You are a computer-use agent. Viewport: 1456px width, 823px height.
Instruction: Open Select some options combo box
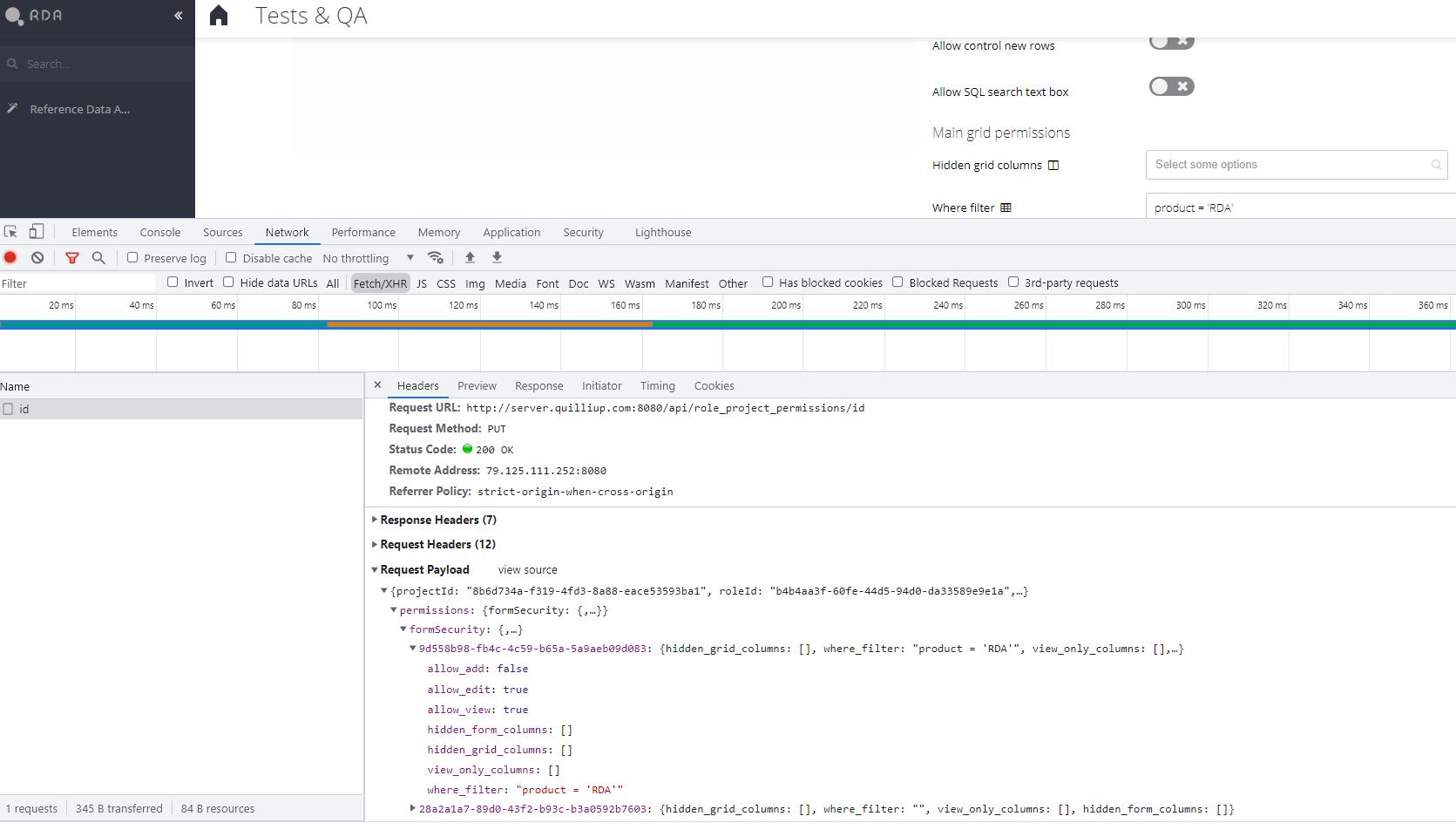point(1297,165)
